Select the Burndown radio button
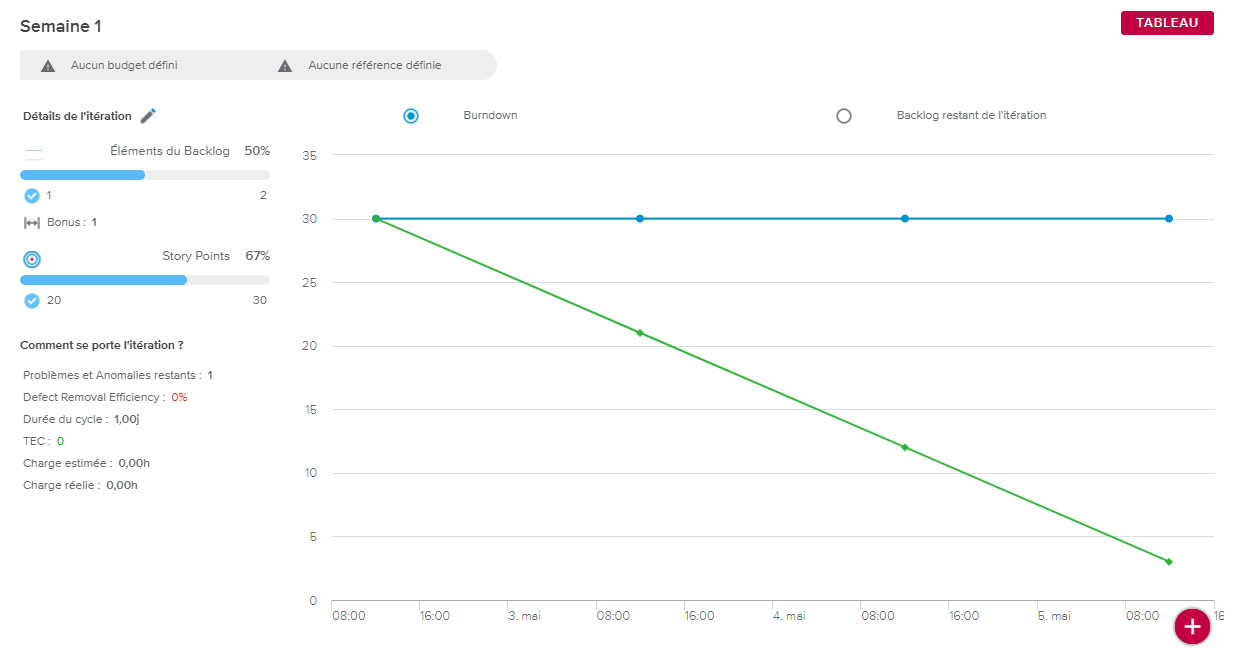 pos(411,116)
